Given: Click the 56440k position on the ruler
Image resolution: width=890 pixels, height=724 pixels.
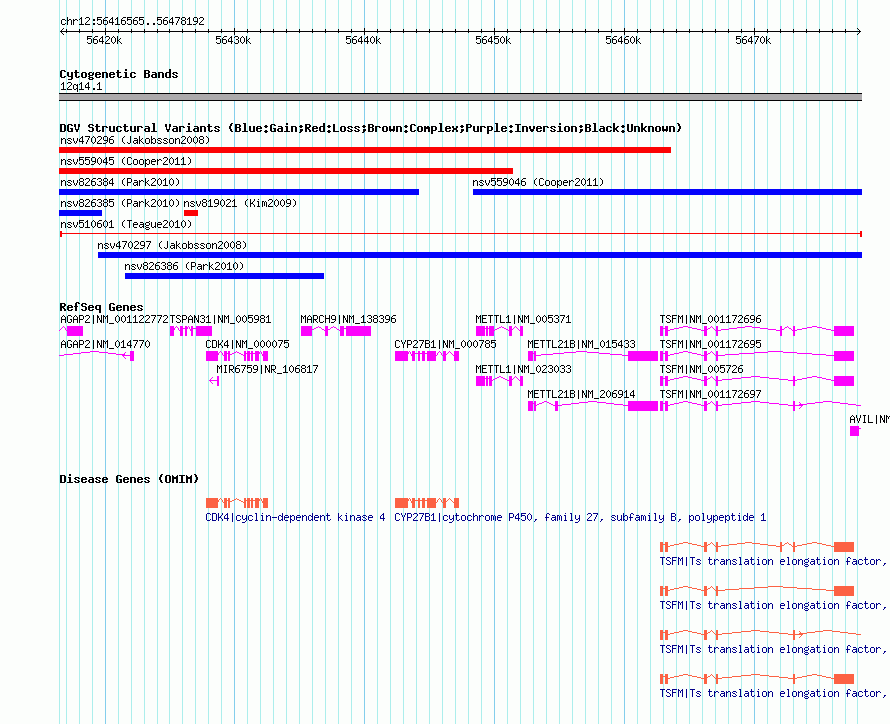Looking at the screenshot, I should pos(363,40).
